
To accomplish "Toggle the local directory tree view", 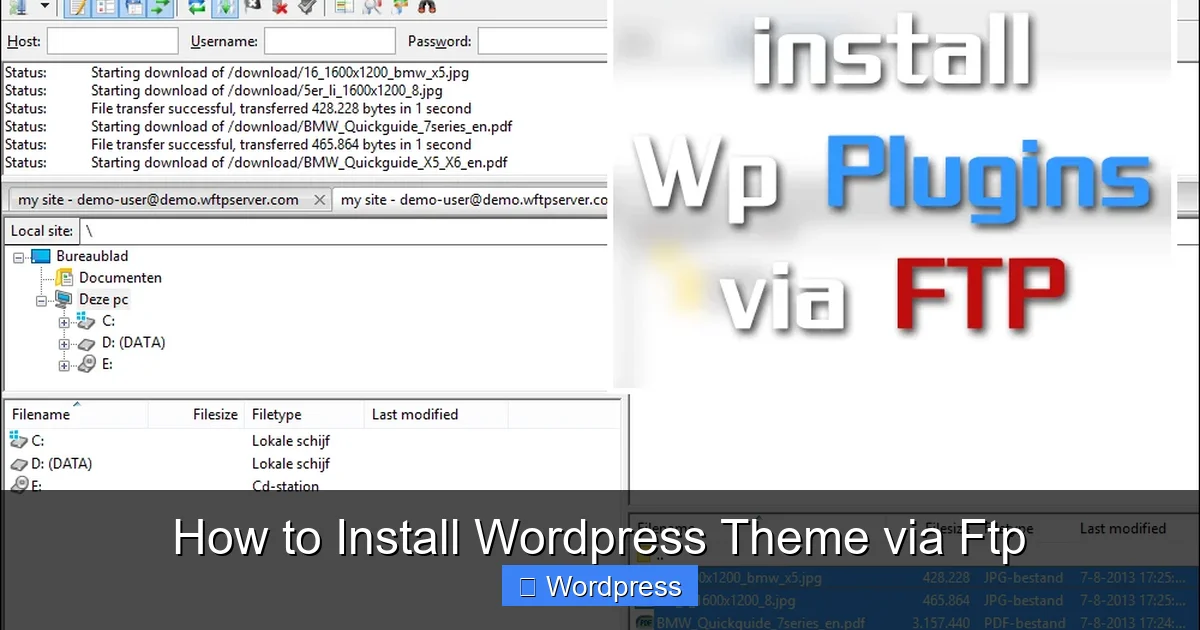I will [x=105, y=7].
